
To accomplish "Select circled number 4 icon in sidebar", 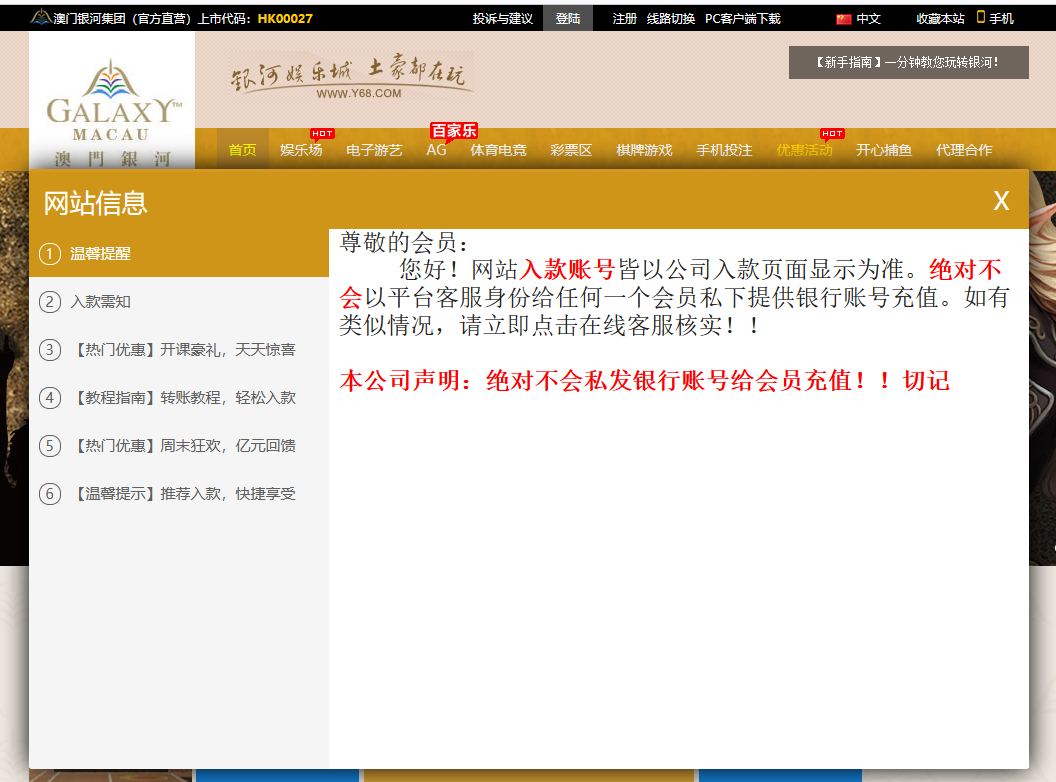I will (x=50, y=397).
